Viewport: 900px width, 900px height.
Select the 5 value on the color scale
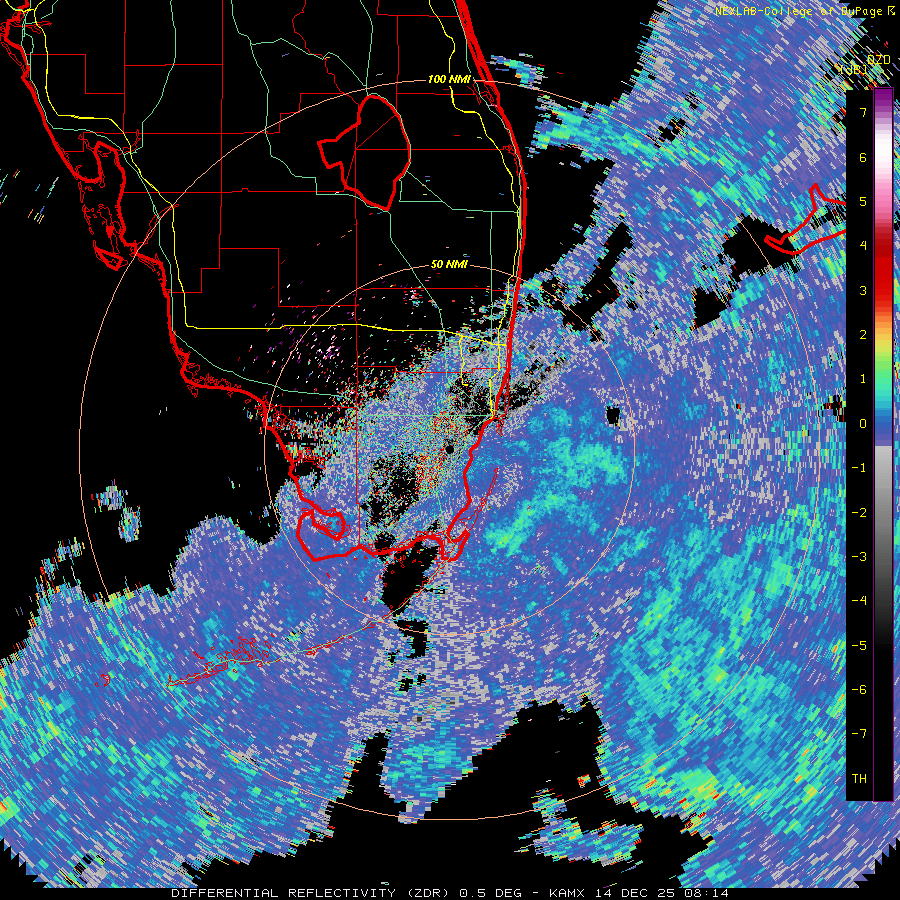pos(863,201)
